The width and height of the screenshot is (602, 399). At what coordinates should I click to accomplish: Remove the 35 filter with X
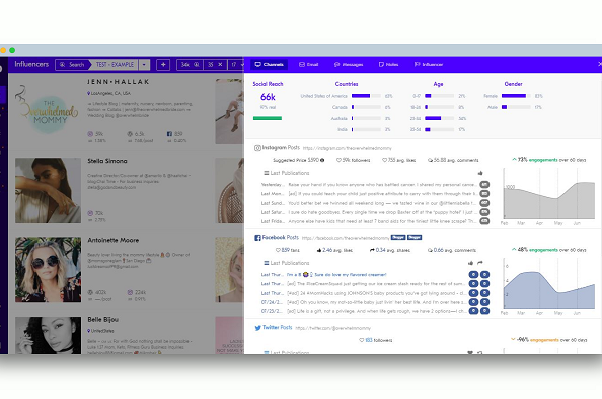click(x=220, y=65)
